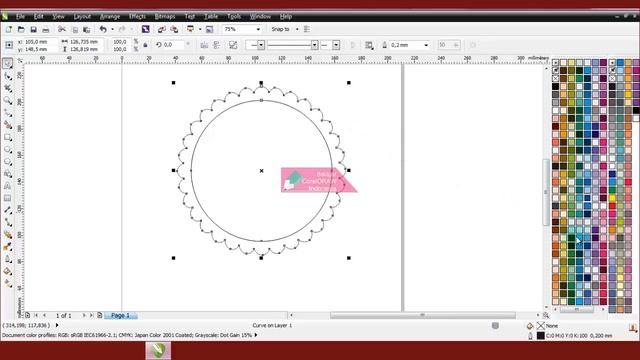
Task: Click the no-color X swatch in palette
Action: 556,78
